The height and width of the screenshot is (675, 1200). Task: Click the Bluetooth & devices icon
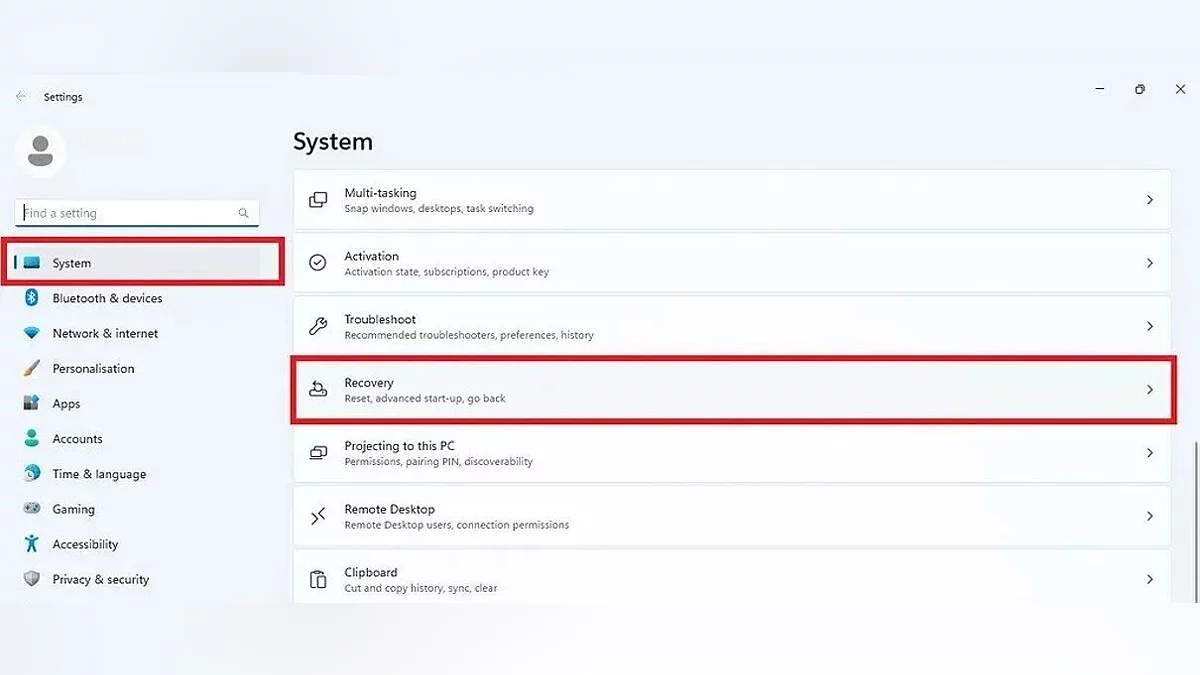(32, 298)
